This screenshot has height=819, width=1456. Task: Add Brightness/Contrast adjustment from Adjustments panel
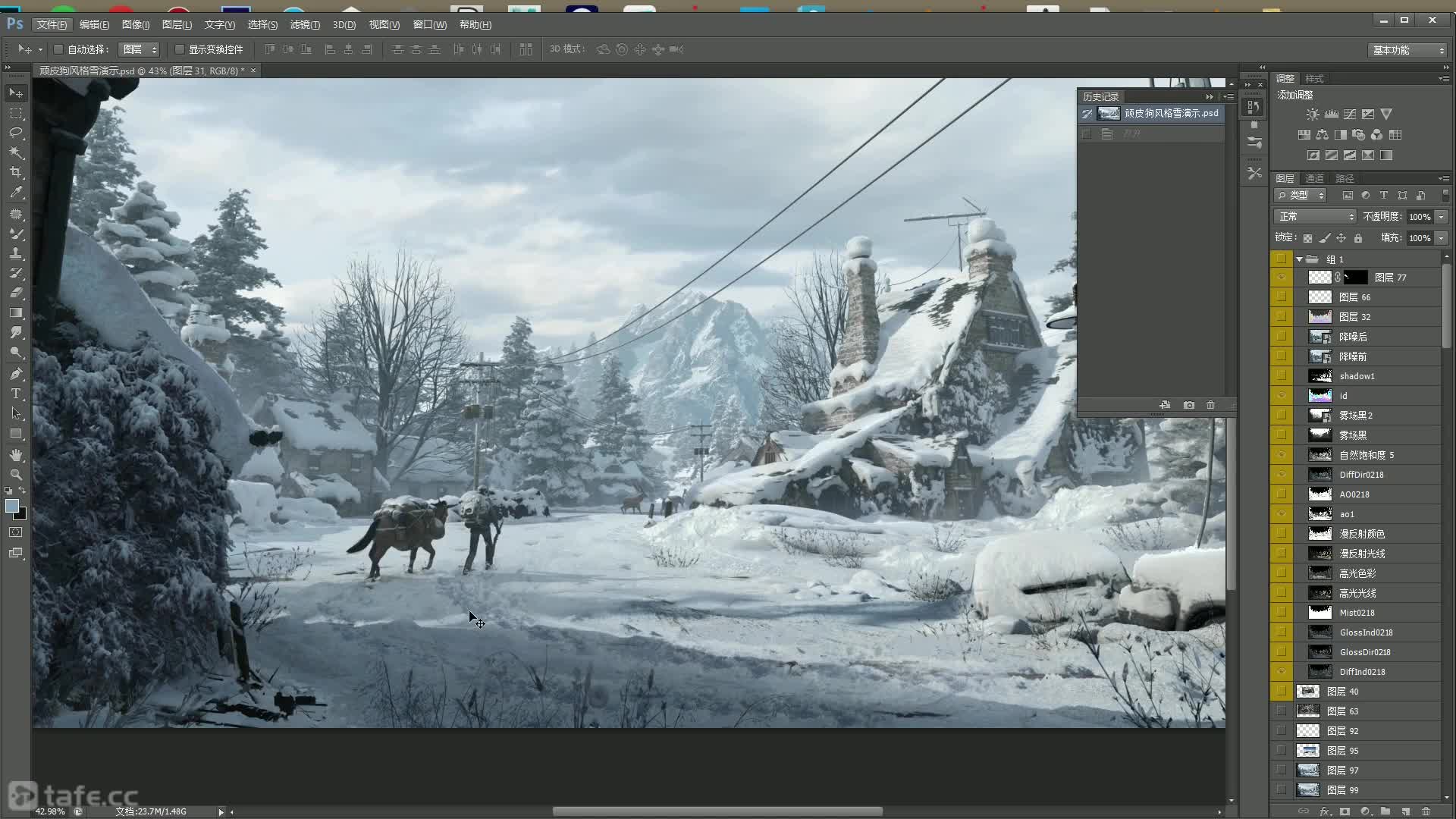[x=1313, y=114]
